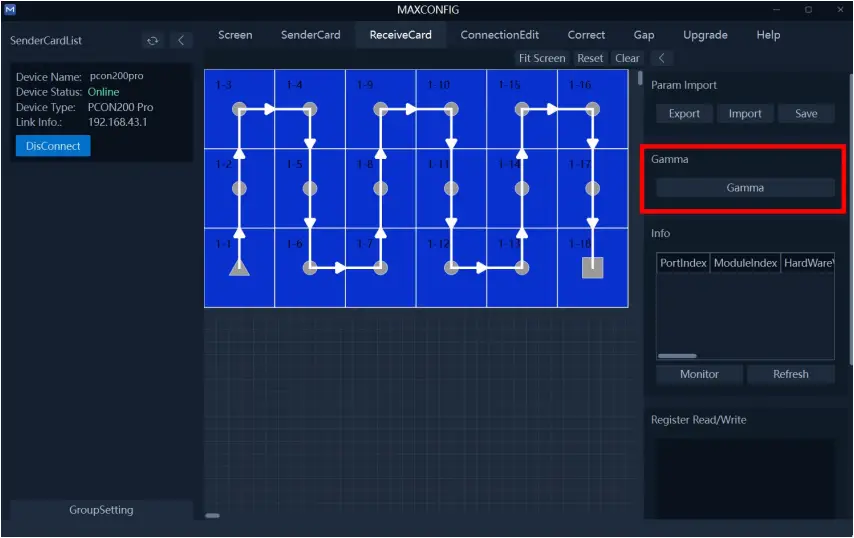This screenshot has width=854, height=538.
Task: Clear the canvas with the Clear button
Action: click(627, 58)
